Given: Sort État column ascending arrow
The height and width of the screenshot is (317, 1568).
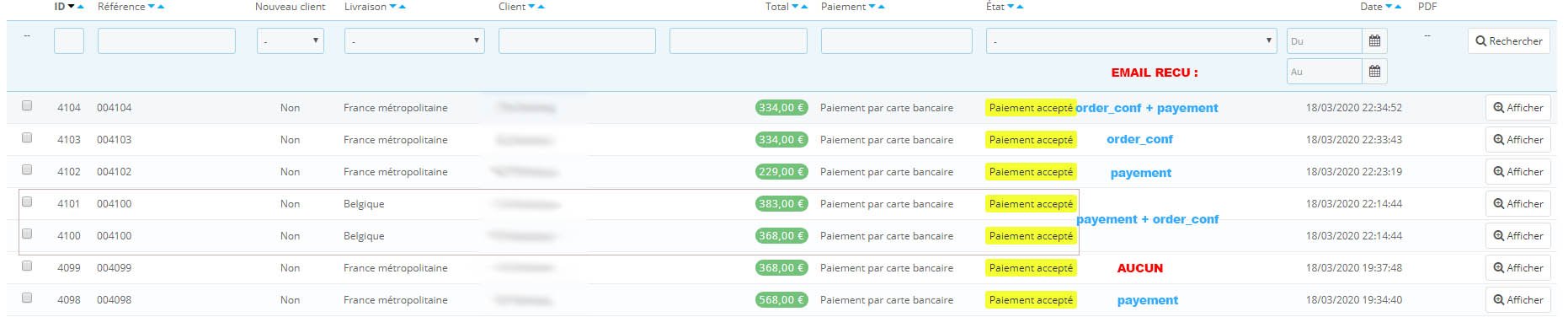Looking at the screenshot, I should [x=1021, y=7].
